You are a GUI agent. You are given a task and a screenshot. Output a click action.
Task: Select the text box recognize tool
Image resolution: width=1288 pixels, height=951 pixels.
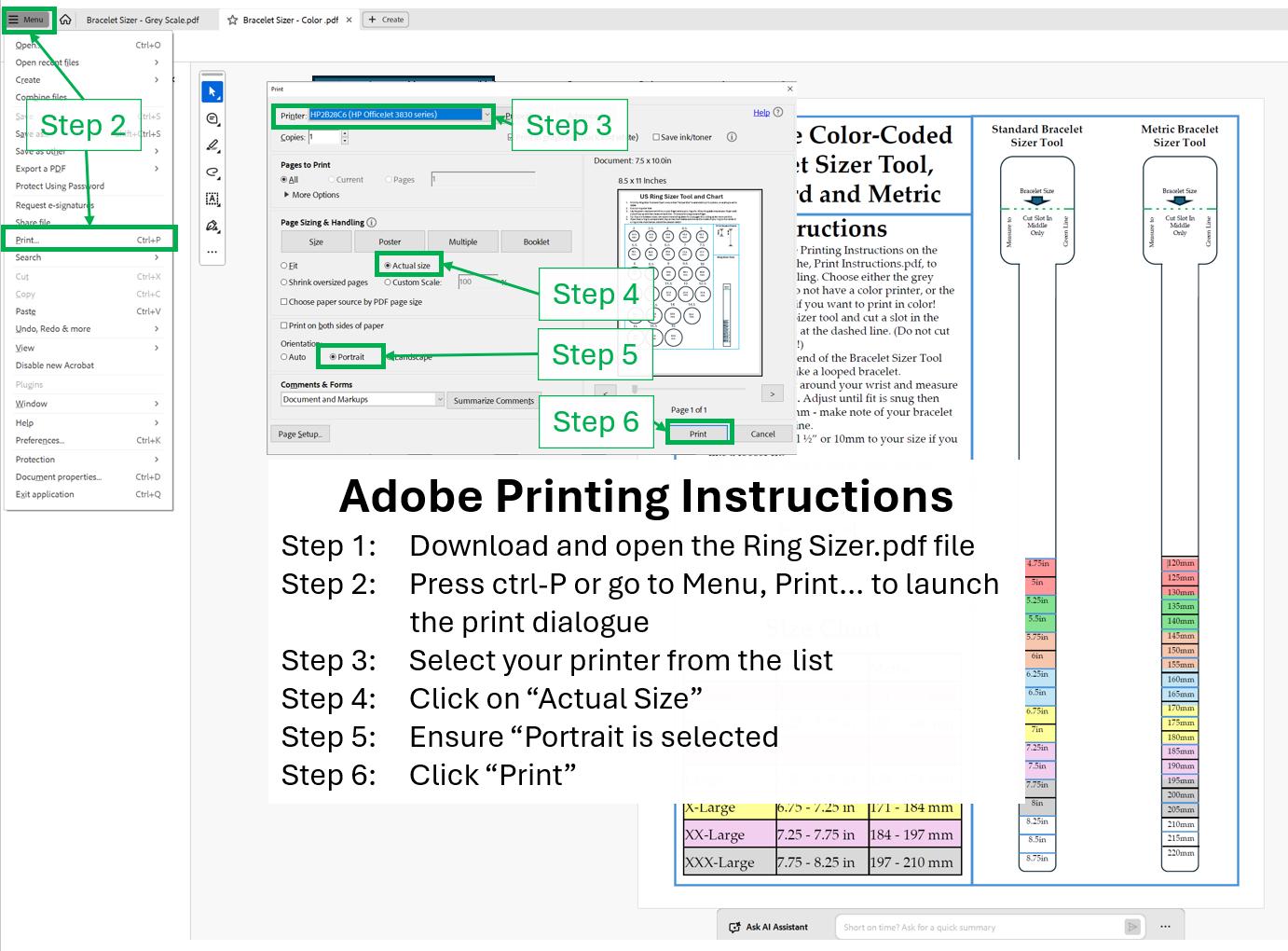click(x=212, y=200)
